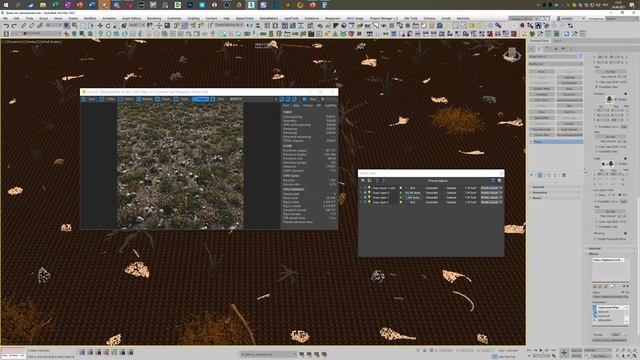Image resolution: width=640 pixels, height=360 pixels.
Task: Click first toolbar icon in Forest Lister window
Action: (x=363, y=180)
